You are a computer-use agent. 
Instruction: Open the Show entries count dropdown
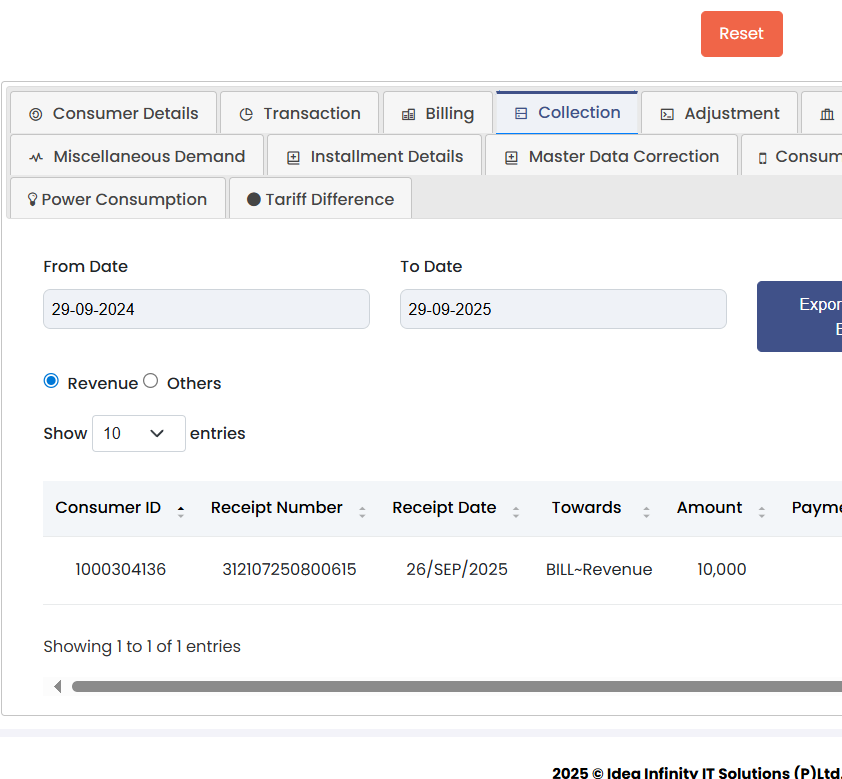coord(138,433)
